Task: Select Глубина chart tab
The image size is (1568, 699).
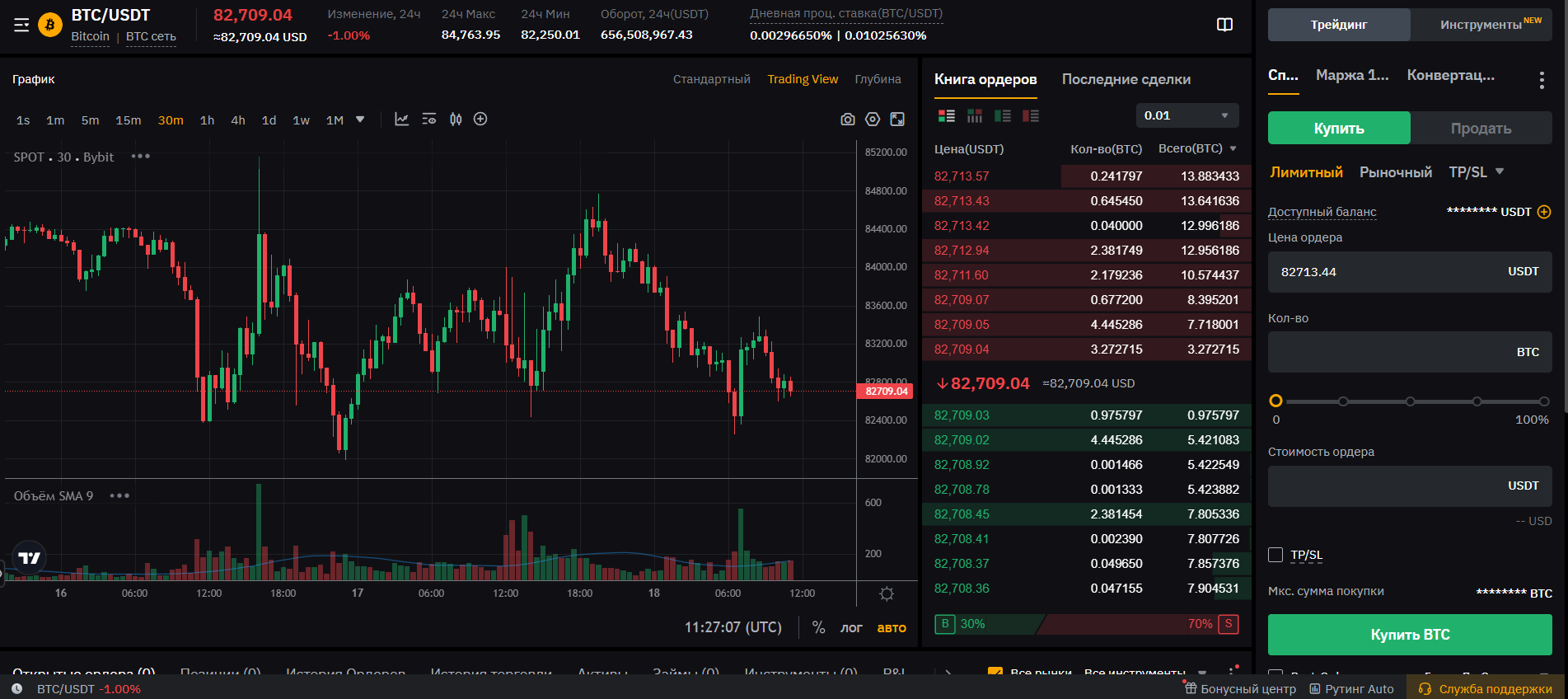Action: 878,79
